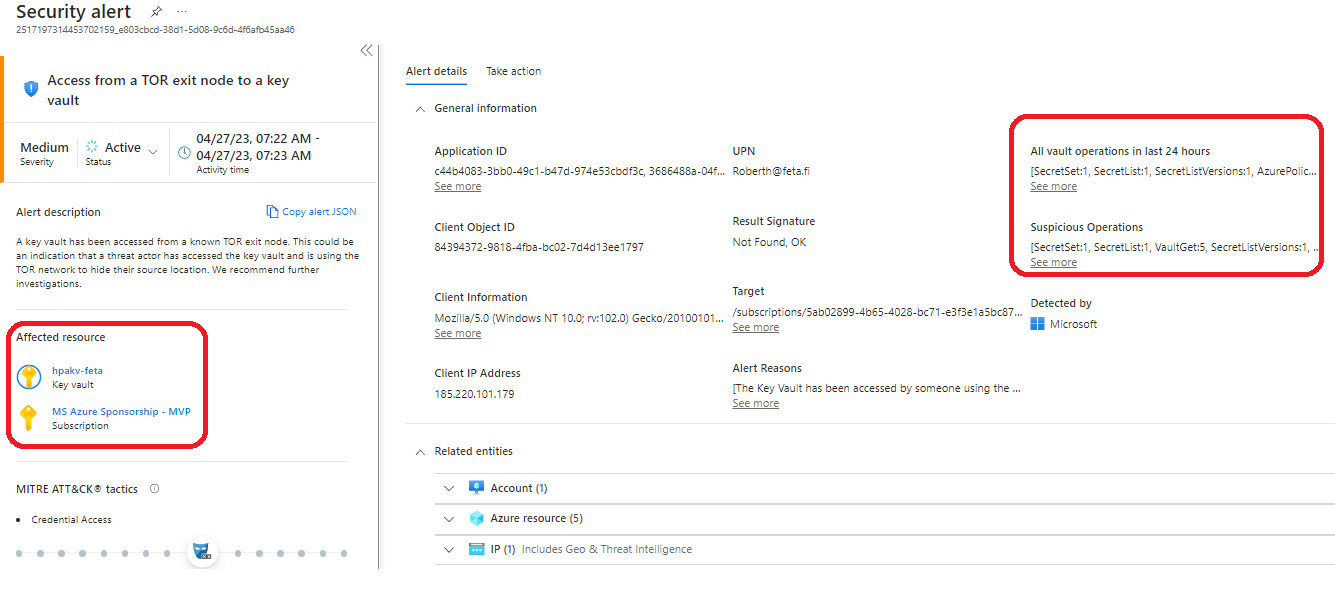Click See more under Application ID

tap(457, 187)
